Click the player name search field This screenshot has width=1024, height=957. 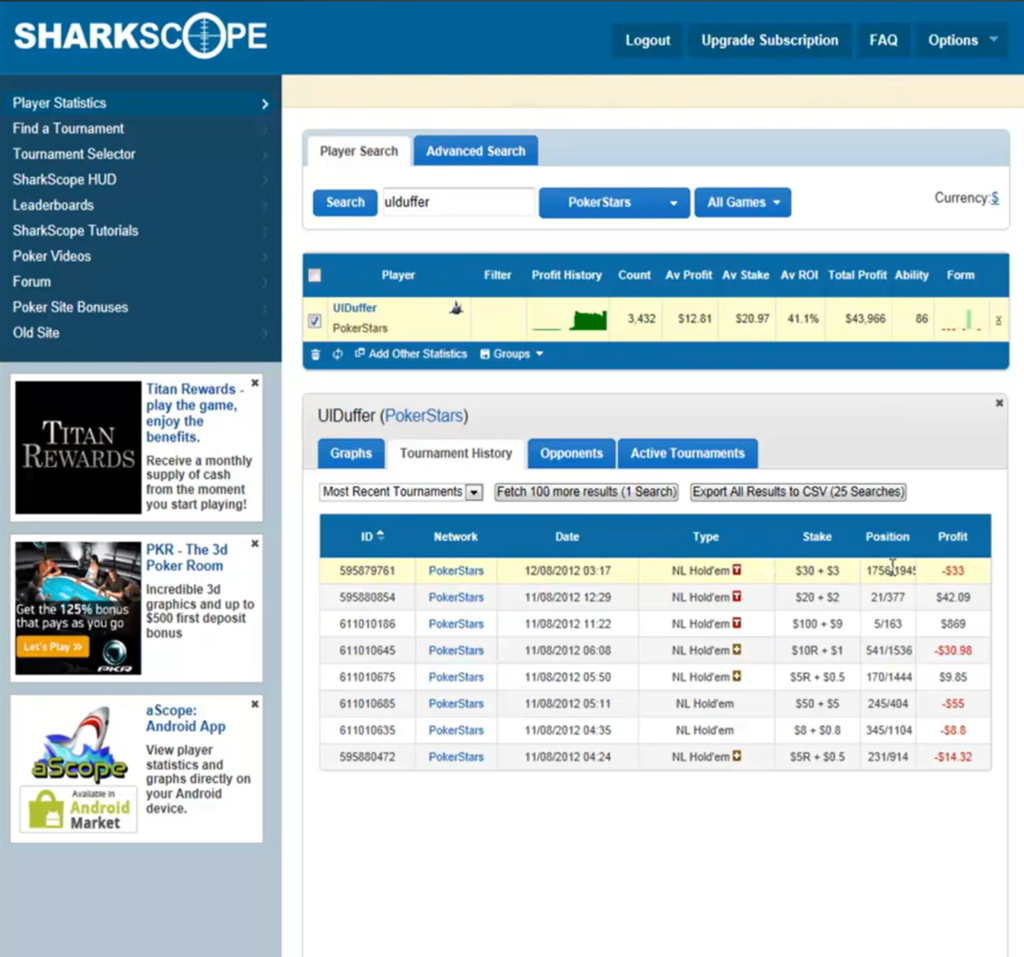click(x=458, y=202)
